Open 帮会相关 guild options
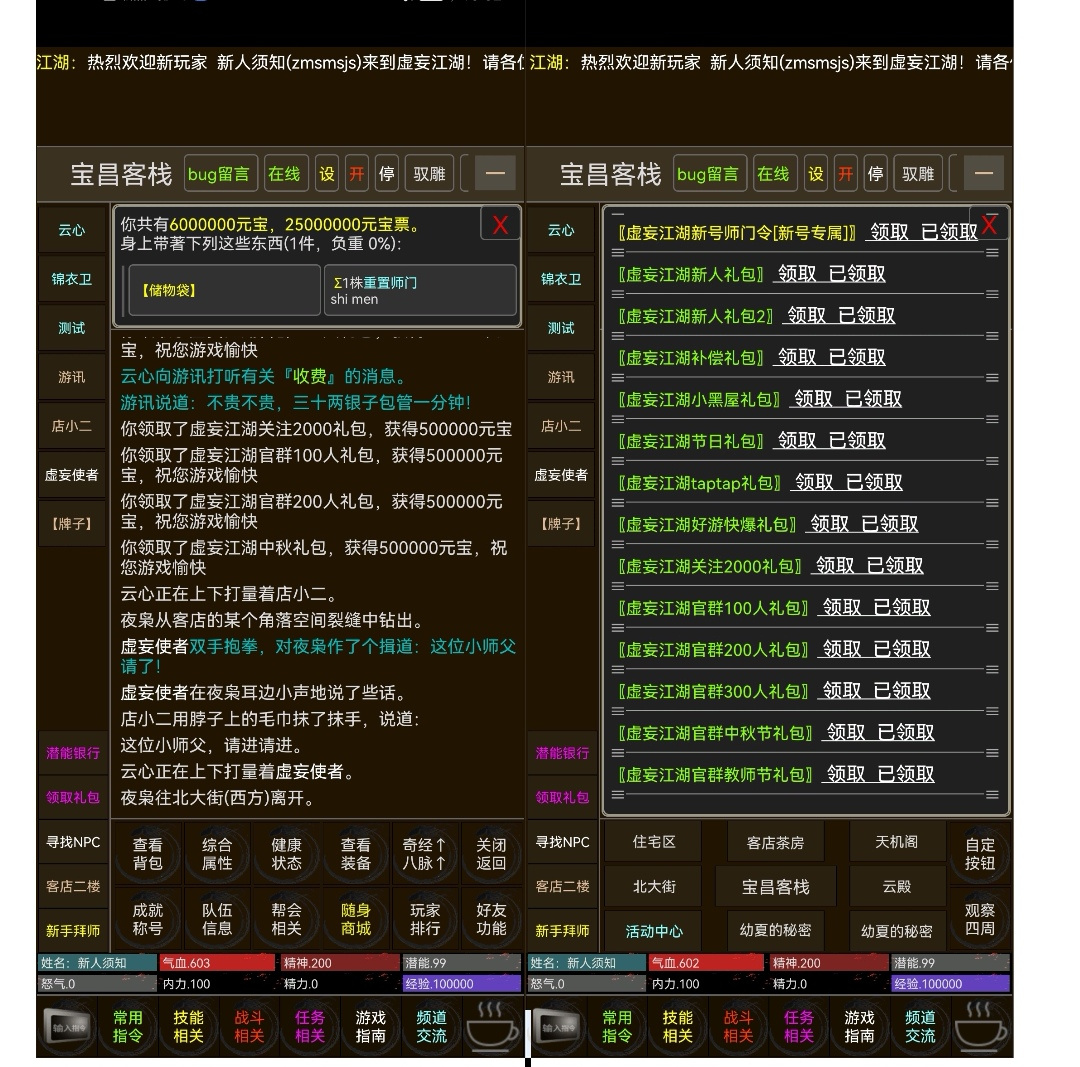The height and width of the screenshot is (1067, 1080). (x=287, y=919)
